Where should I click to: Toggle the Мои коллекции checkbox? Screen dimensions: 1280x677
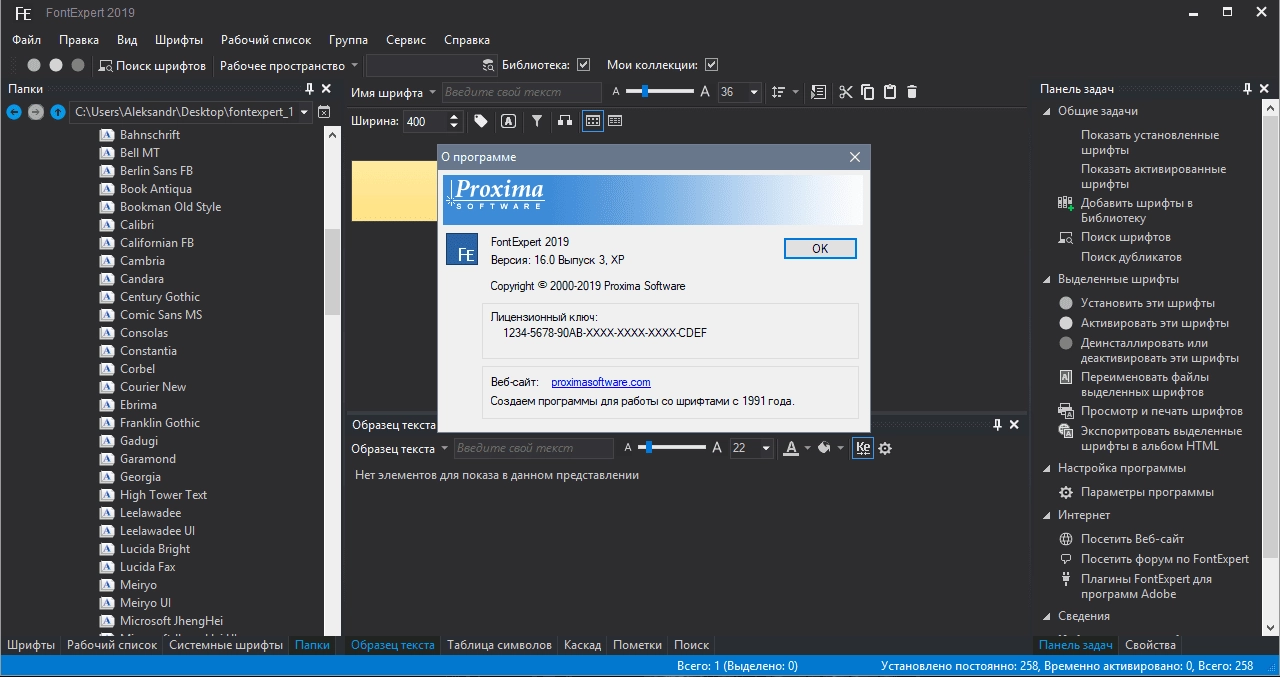coord(712,65)
